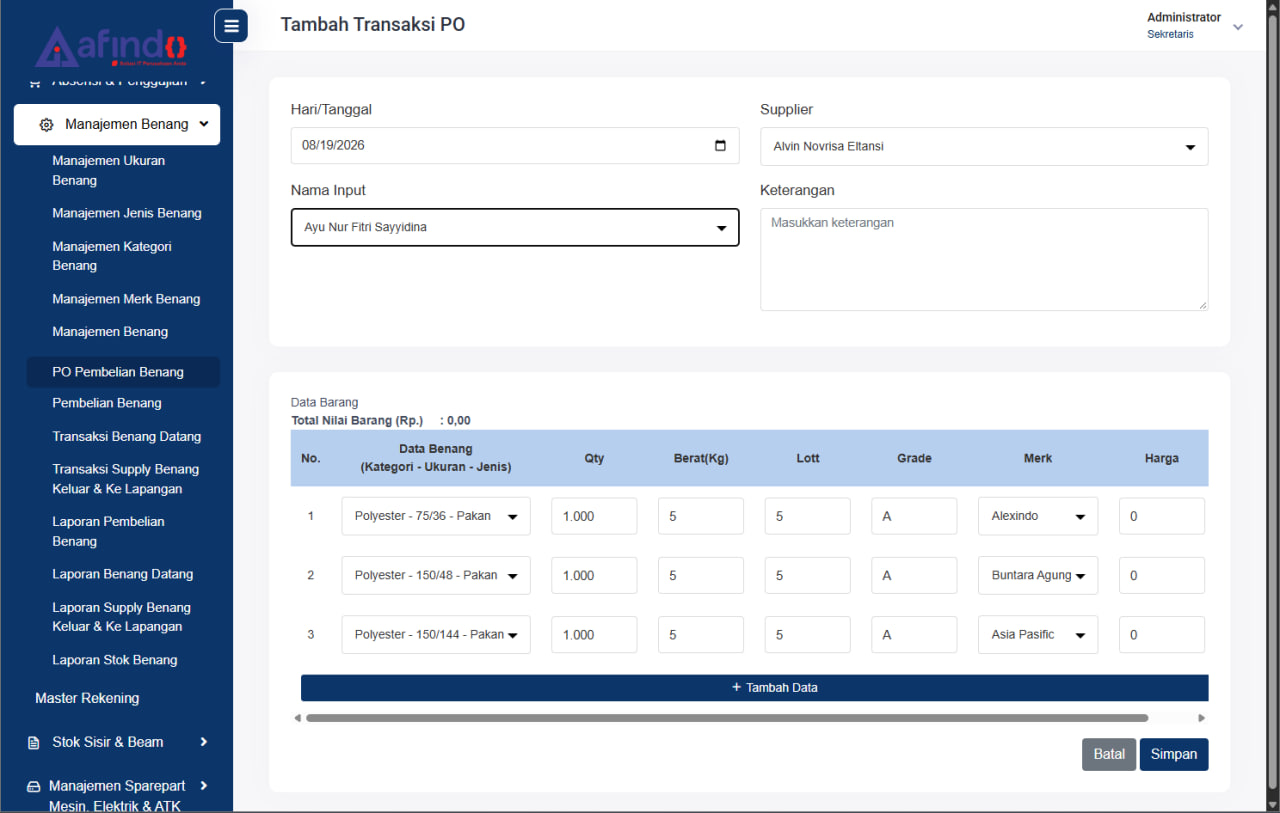Click Qty field in row 3
The image size is (1280, 813).
tap(594, 634)
